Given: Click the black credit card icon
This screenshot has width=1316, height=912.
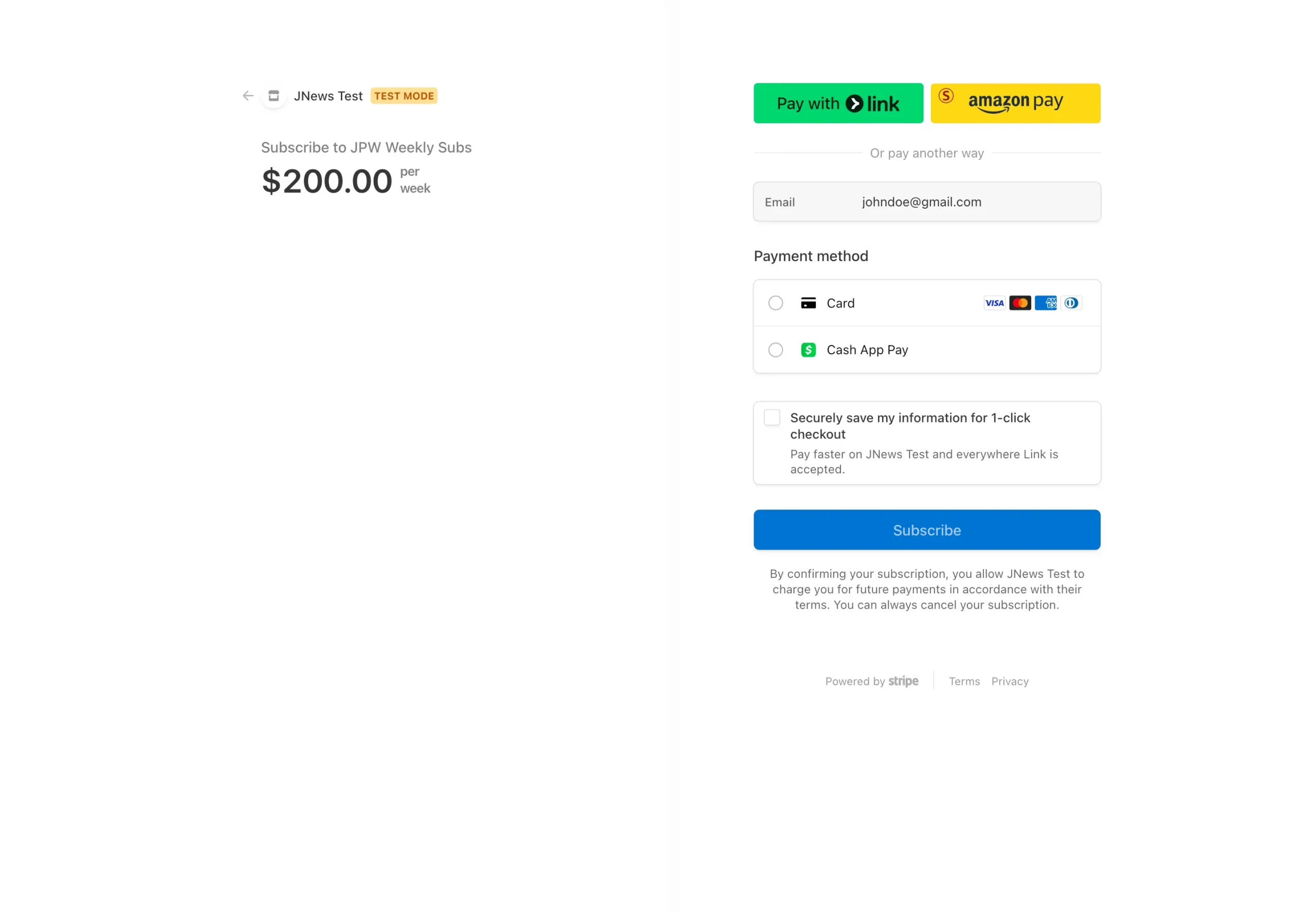Looking at the screenshot, I should 808,303.
